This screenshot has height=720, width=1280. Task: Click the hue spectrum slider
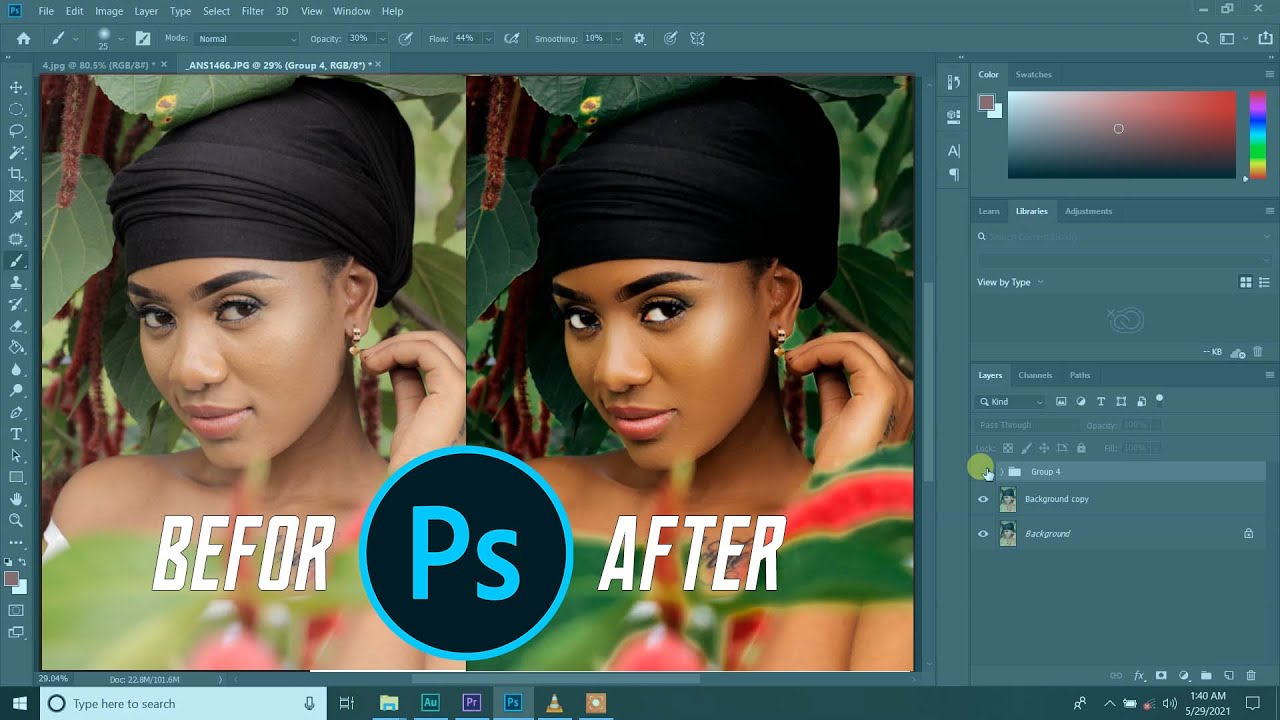pos(1258,135)
